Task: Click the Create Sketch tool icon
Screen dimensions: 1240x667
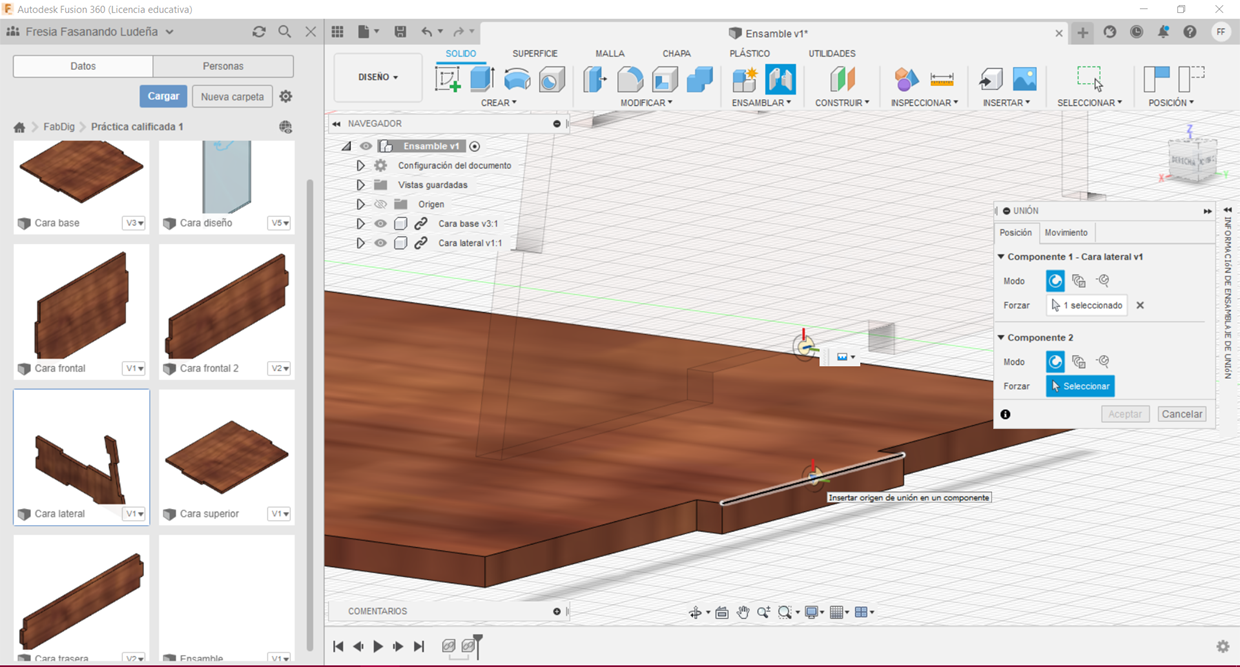Action: (447, 79)
